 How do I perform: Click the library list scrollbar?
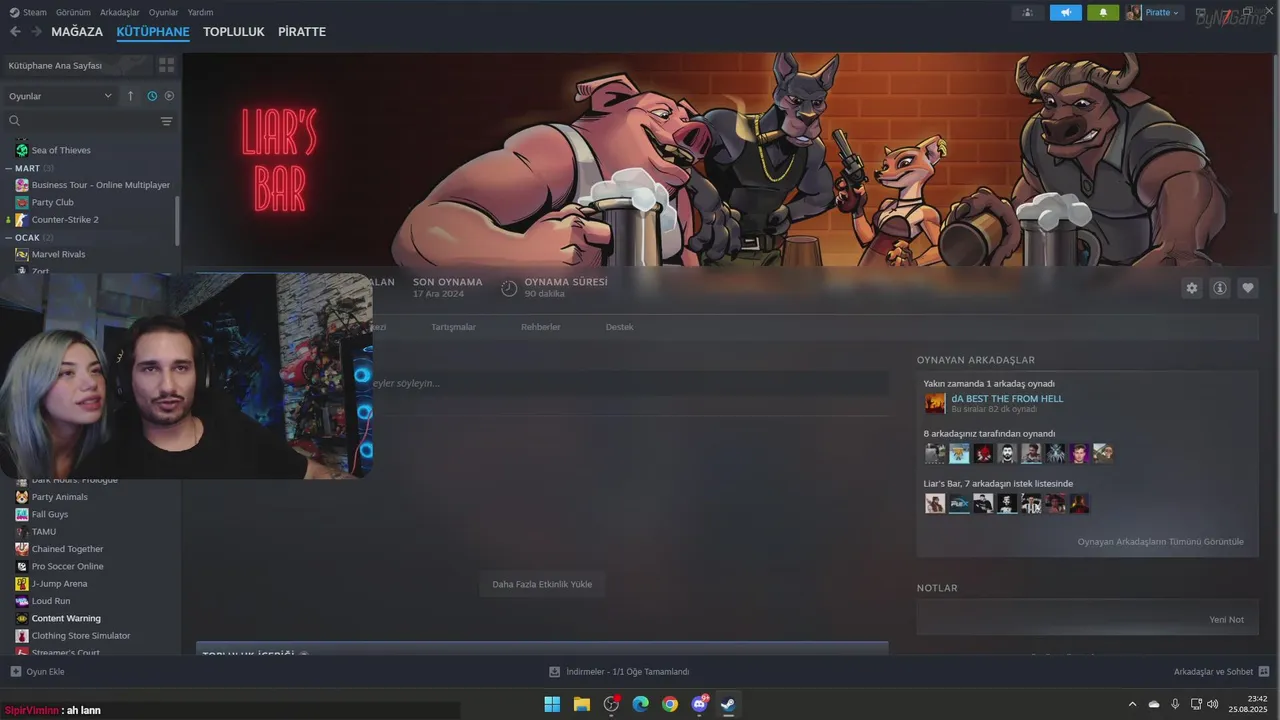click(x=178, y=220)
